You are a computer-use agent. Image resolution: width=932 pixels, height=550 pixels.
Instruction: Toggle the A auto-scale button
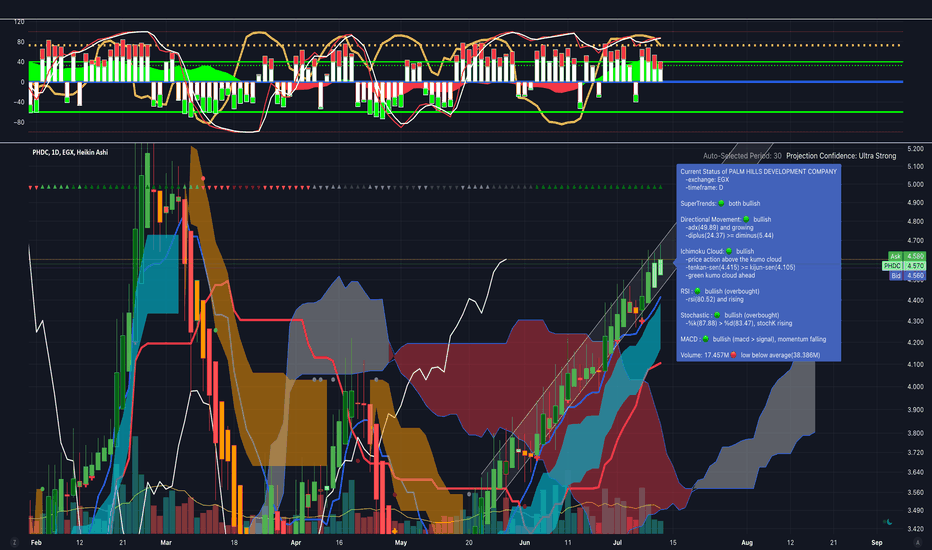tap(918, 542)
